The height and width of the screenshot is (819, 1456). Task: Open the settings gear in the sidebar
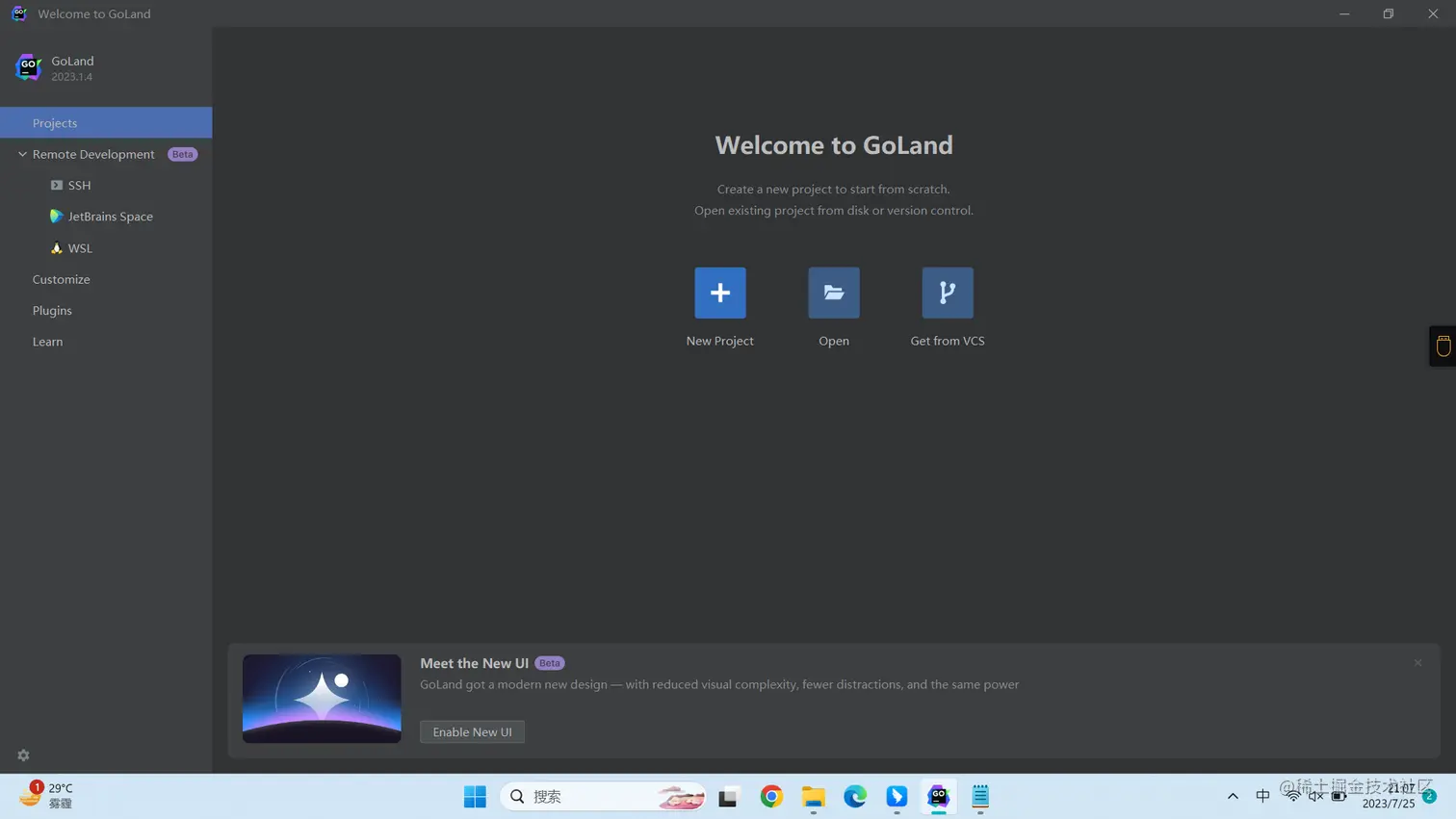click(23, 755)
